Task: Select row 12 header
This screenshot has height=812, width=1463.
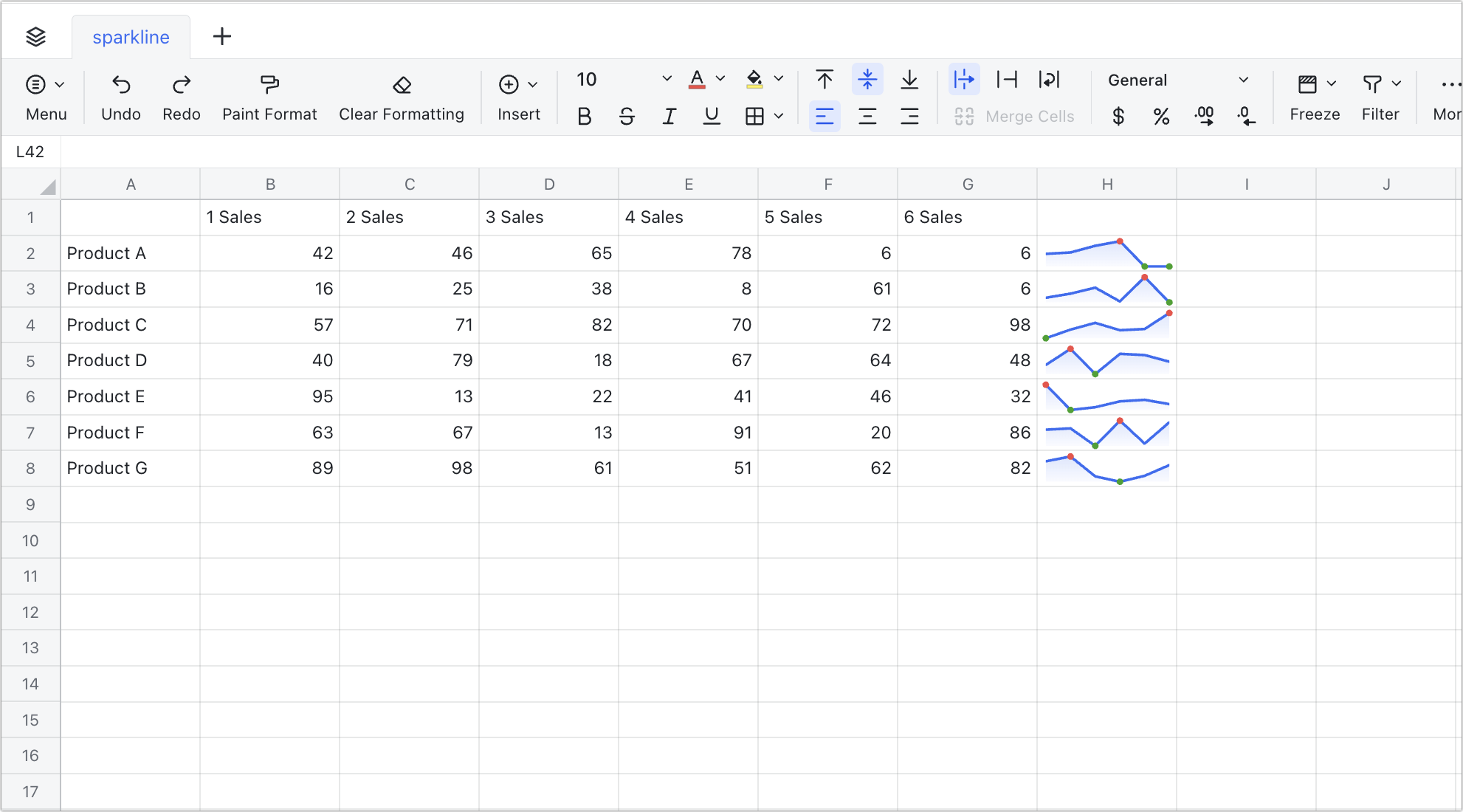Action: coord(30,612)
